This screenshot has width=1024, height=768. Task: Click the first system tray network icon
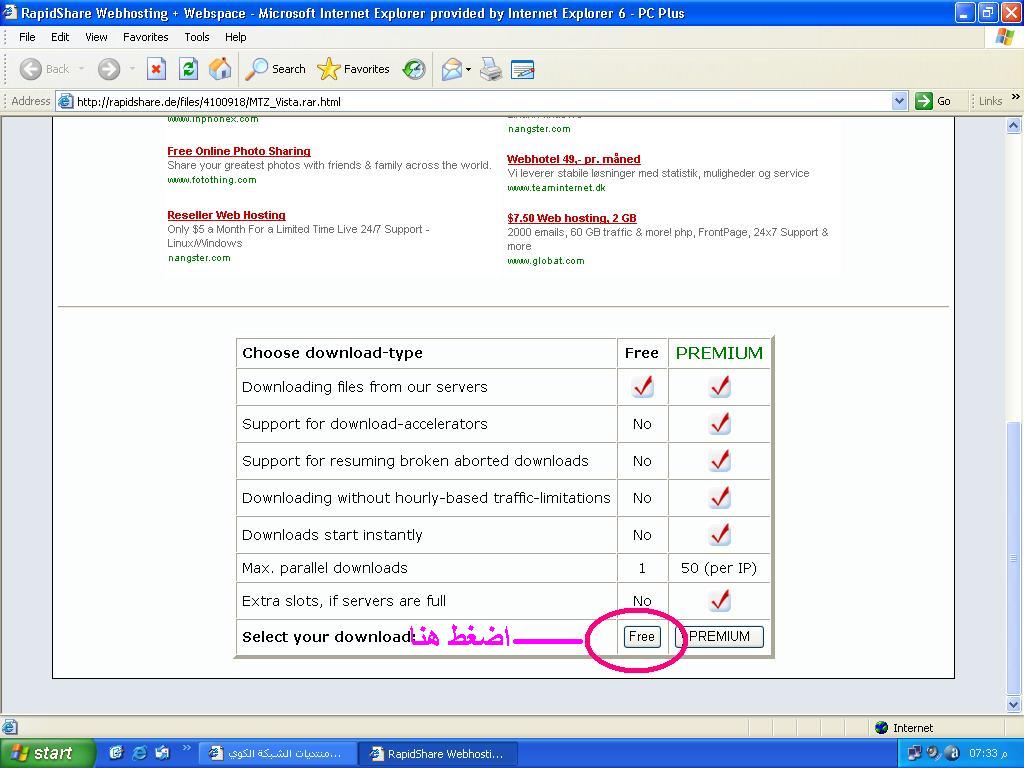click(914, 753)
